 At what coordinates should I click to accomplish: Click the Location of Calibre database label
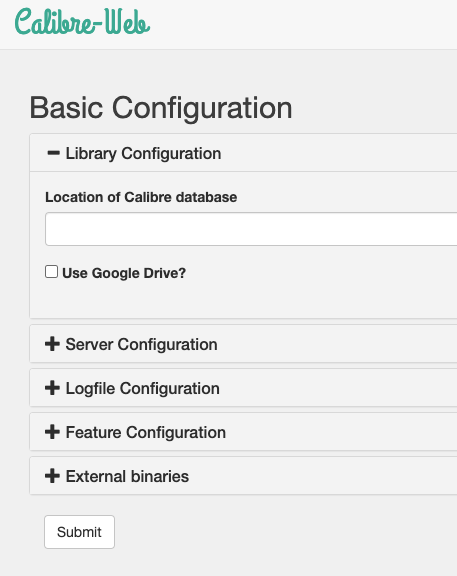coord(141,197)
